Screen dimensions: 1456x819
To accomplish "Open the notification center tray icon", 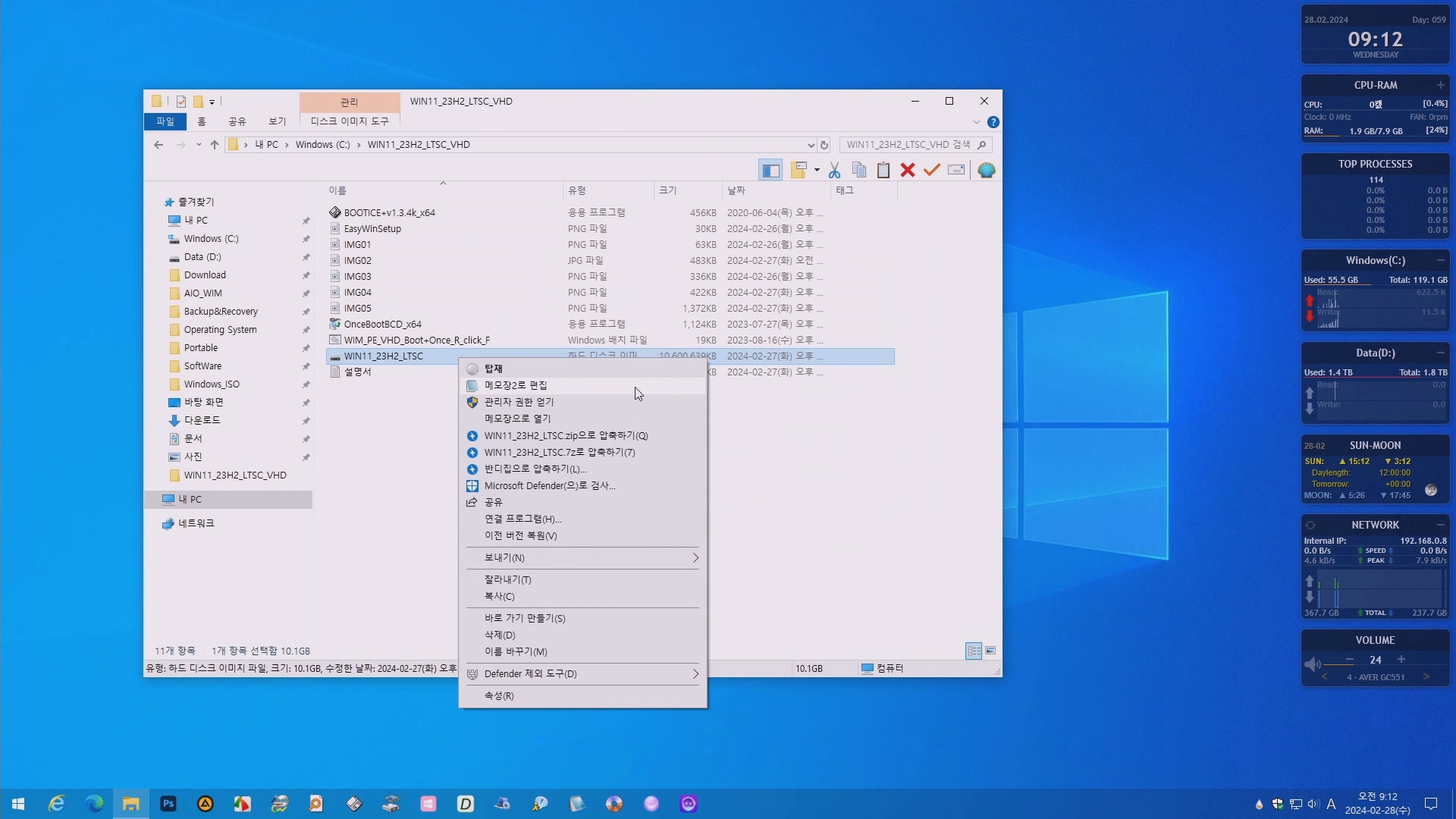I will click(1431, 804).
